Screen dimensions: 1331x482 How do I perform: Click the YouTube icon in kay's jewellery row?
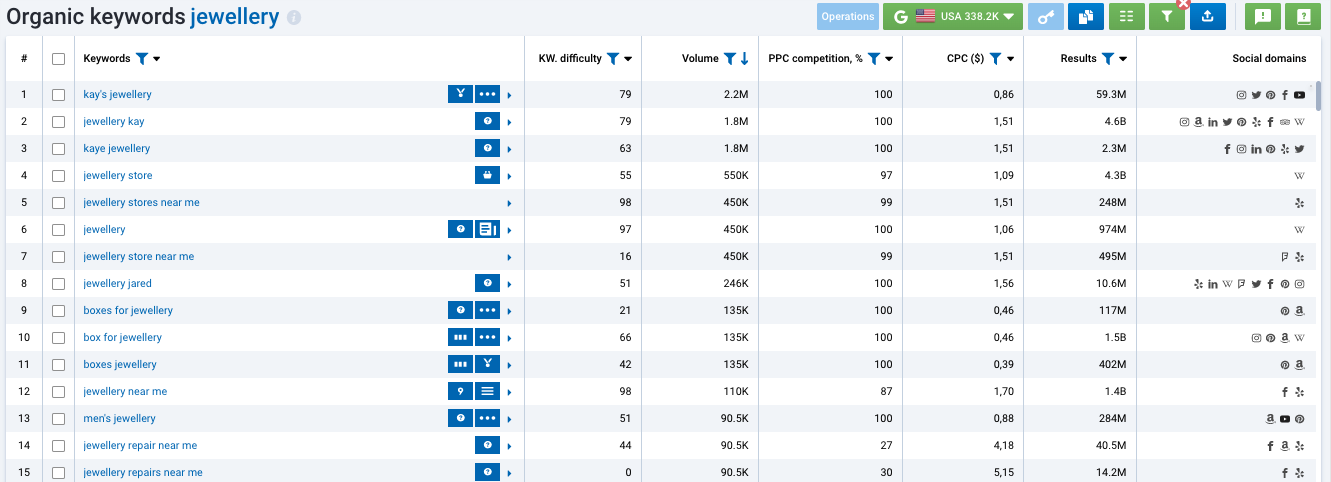(x=1299, y=95)
